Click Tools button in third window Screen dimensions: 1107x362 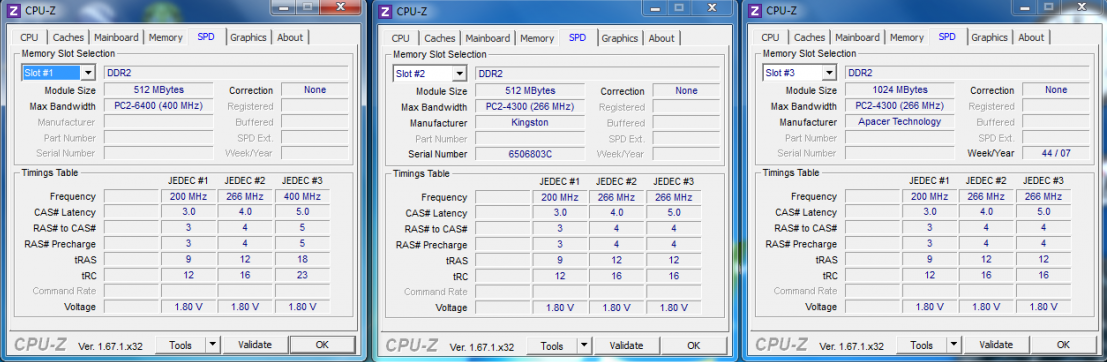coord(921,345)
